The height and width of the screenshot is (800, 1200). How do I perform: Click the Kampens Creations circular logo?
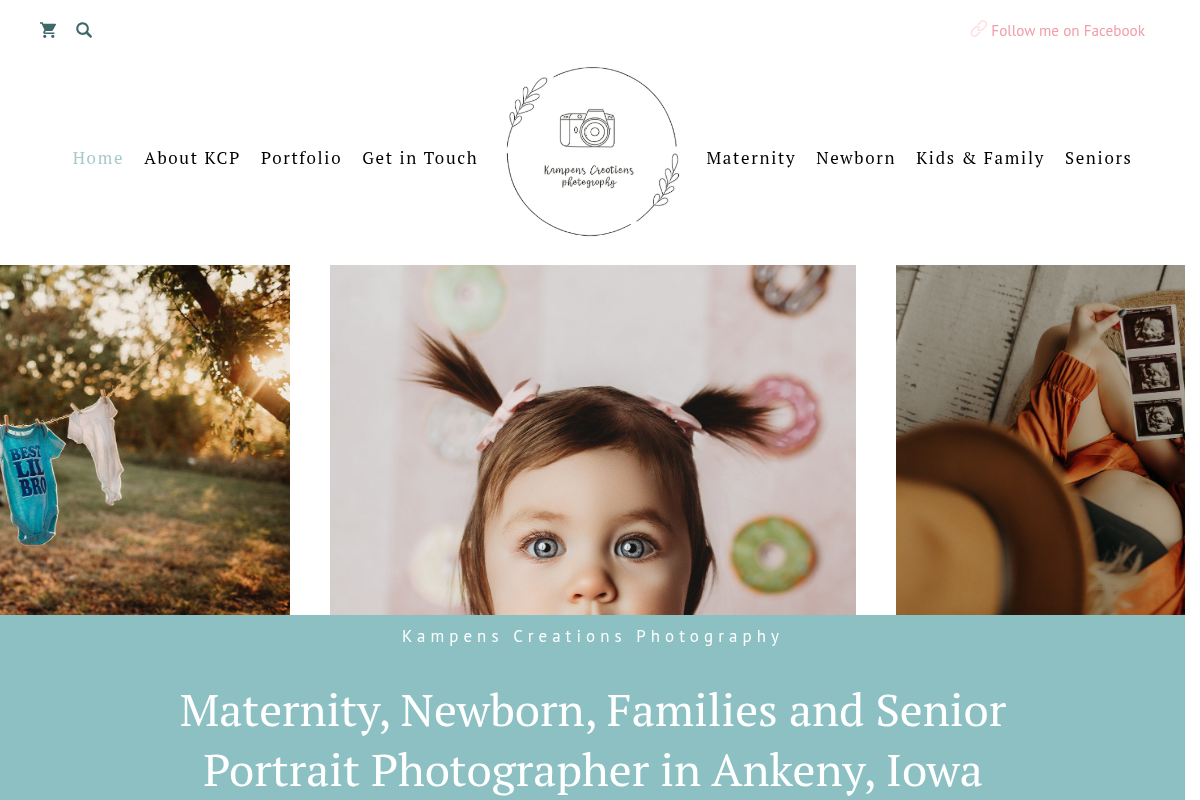click(593, 151)
